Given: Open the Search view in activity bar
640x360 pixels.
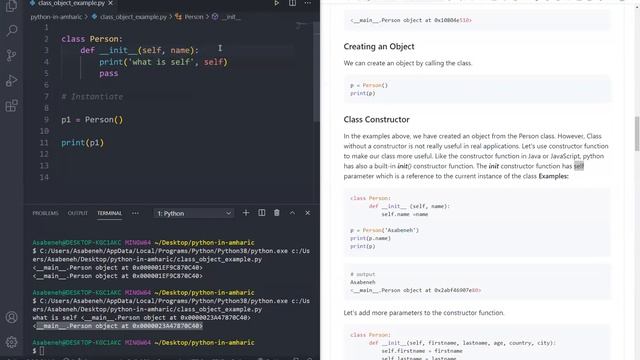Looking at the screenshot, I should pos(12,30).
